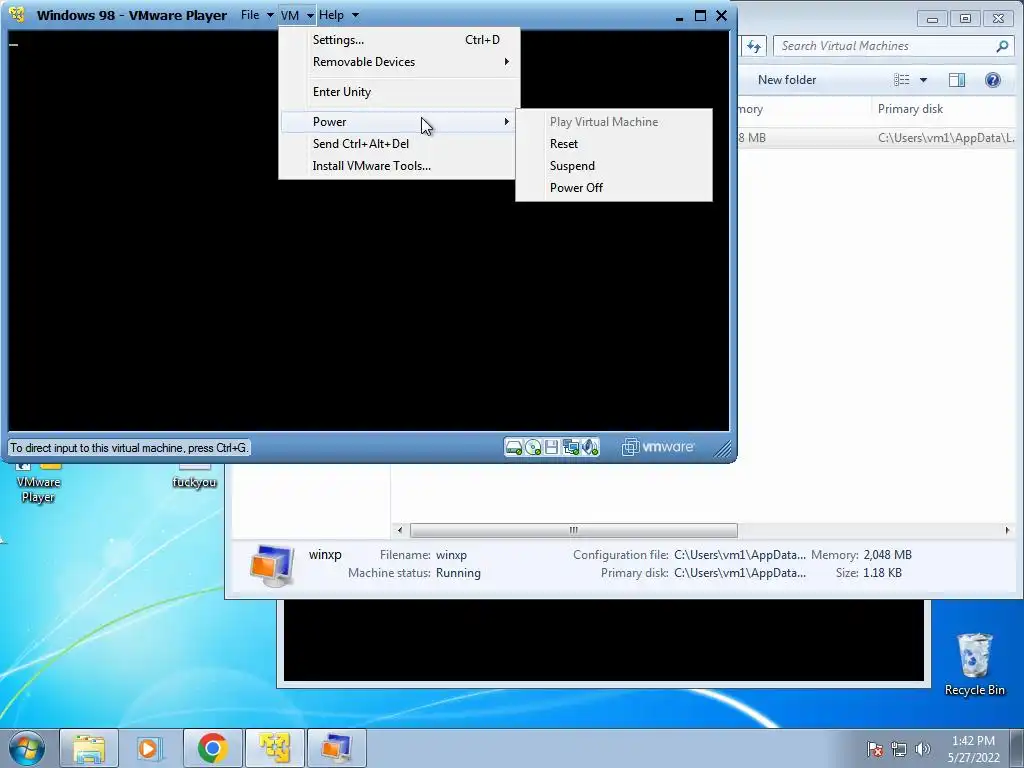
Task: Select Reset in the Power submenu
Action: pos(614,144)
